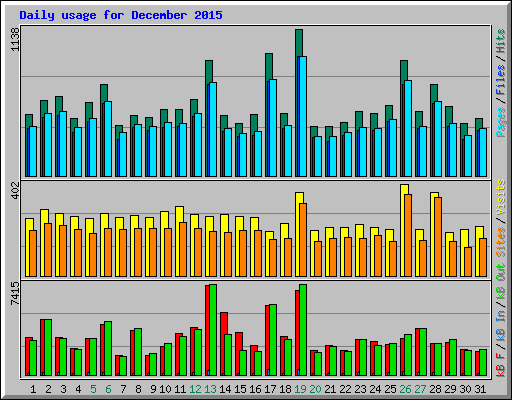Click the green kB Out bar for day 13
This screenshot has width=512, height=400.
213,330
